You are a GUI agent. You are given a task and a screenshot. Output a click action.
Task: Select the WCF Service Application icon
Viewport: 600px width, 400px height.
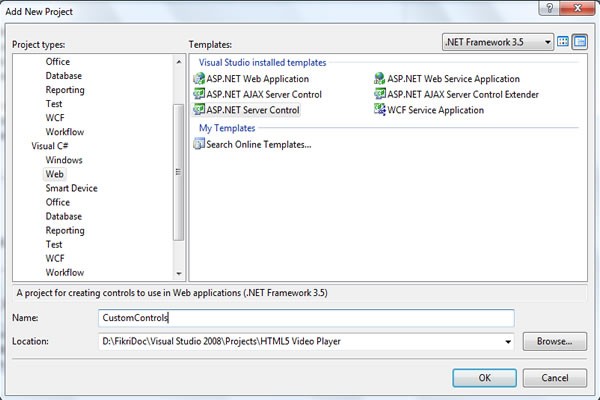point(380,110)
